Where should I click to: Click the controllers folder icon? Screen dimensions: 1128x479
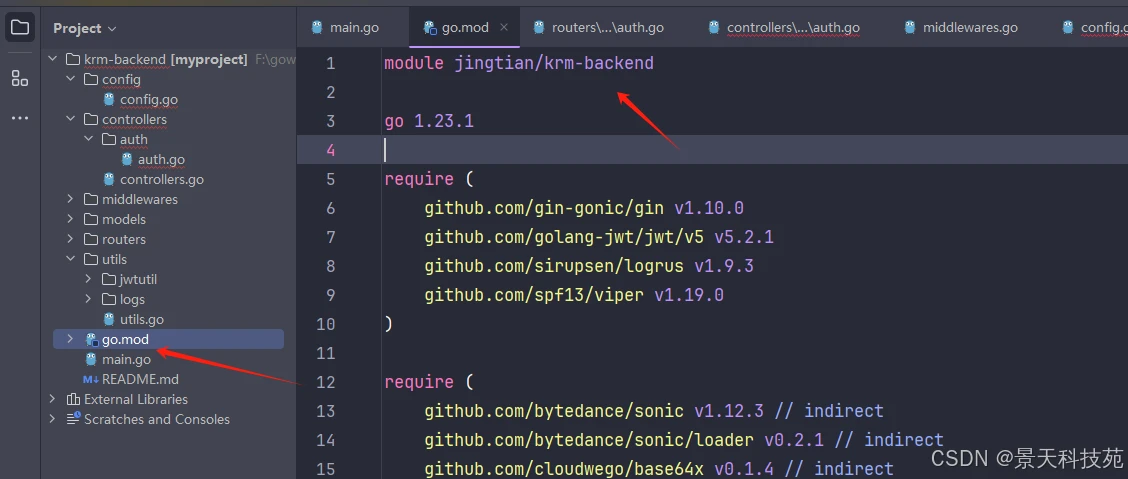coord(91,119)
